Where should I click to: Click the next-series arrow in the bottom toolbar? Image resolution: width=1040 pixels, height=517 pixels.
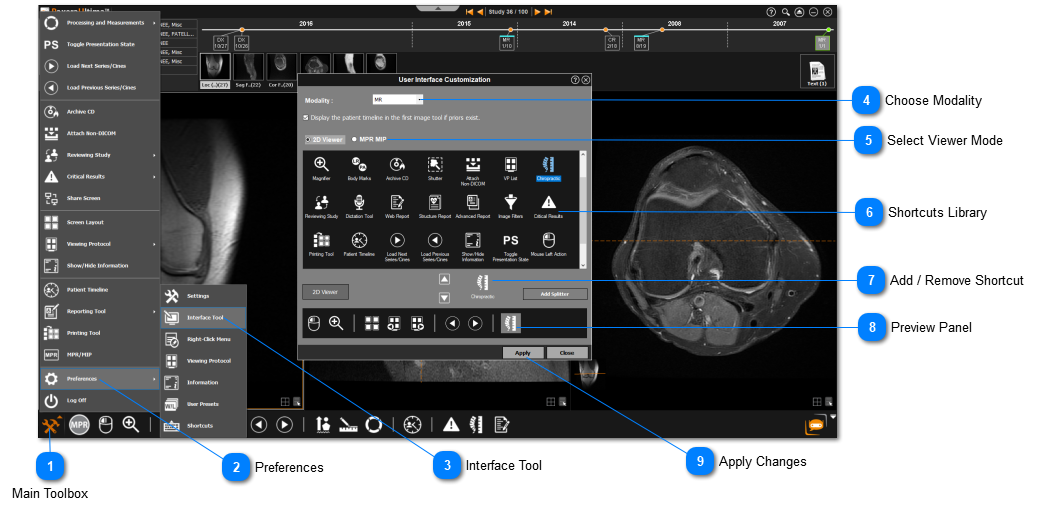click(284, 425)
